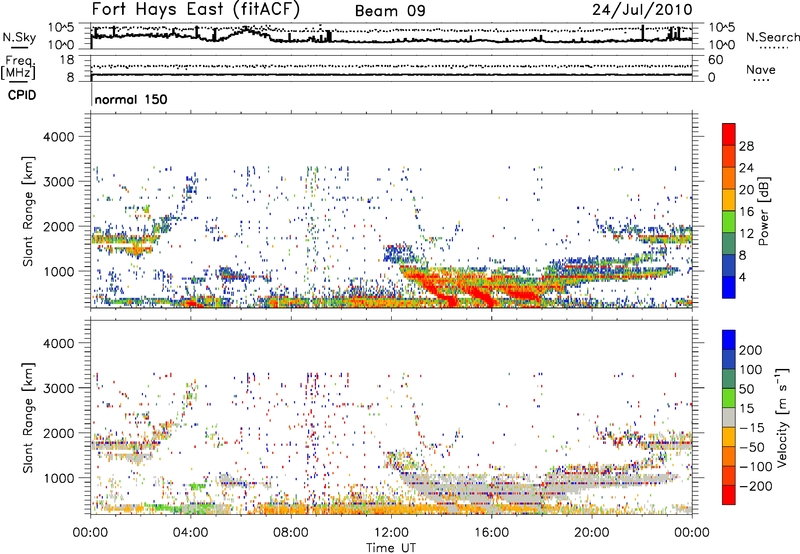Click the light green 12–16 dB Power segment

729,221
